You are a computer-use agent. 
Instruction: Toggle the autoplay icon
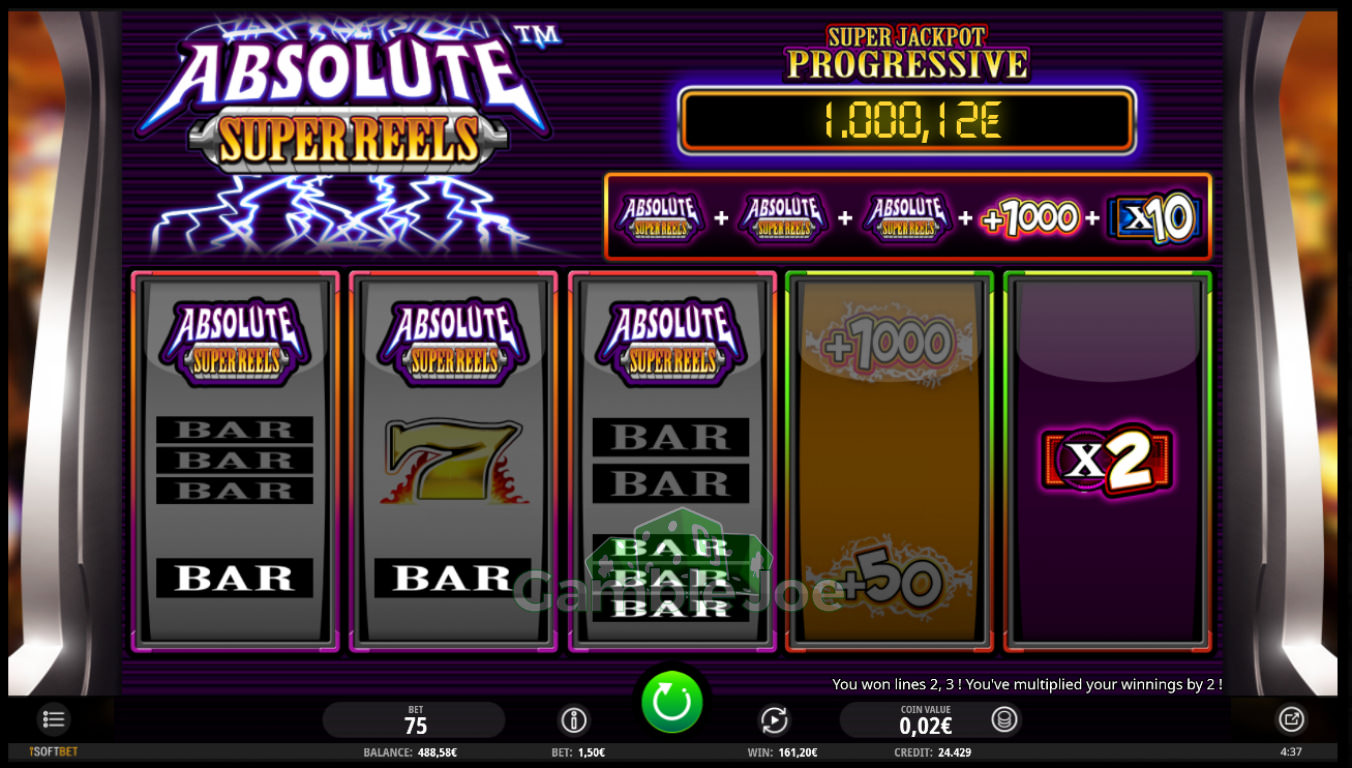pyautogui.click(x=774, y=720)
